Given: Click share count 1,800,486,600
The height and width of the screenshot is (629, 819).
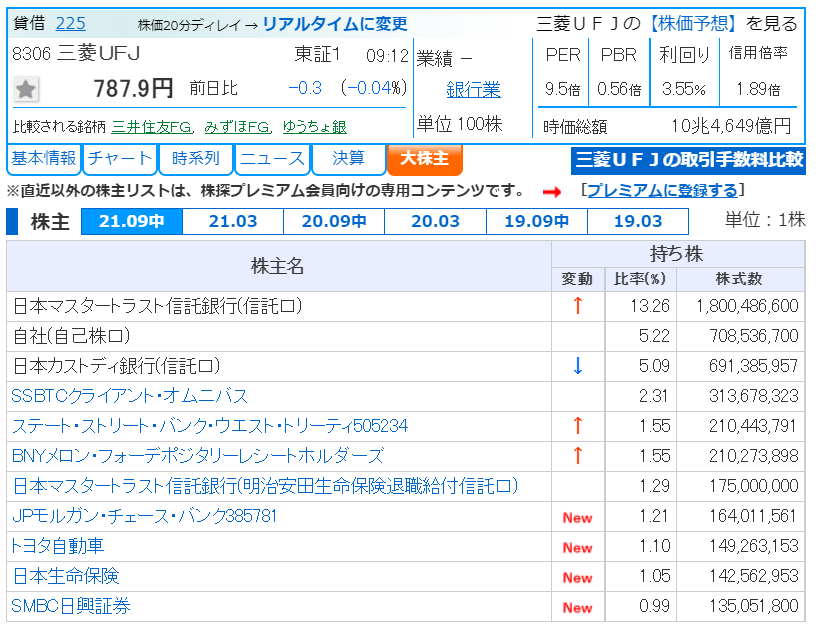Looking at the screenshot, I should pyautogui.click(x=747, y=306).
